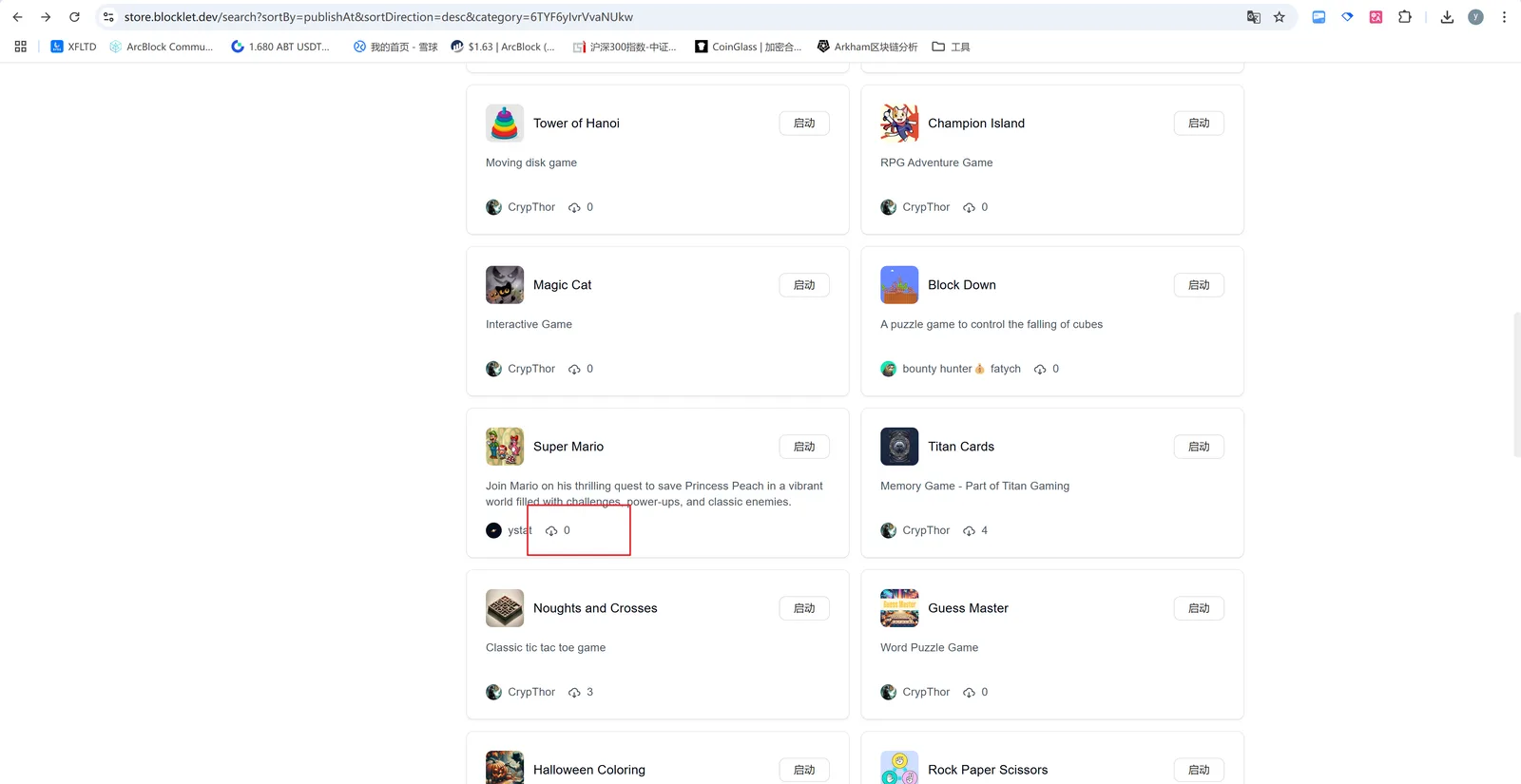The height and width of the screenshot is (784, 1521).
Task: Open the Chrome three-dot menu
Action: pyautogui.click(x=1504, y=17)
